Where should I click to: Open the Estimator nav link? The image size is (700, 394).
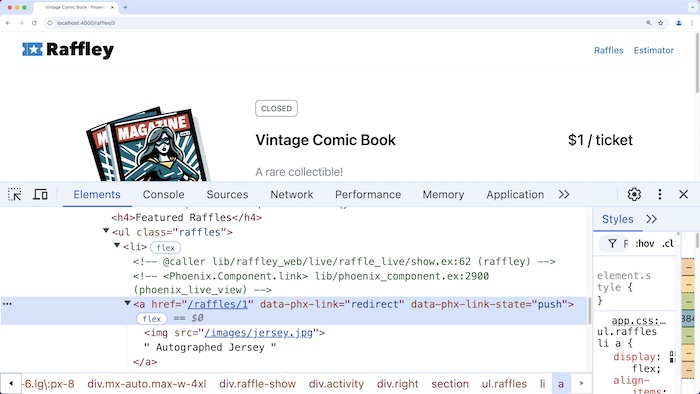pyautogui.click(x=654, y=50)
